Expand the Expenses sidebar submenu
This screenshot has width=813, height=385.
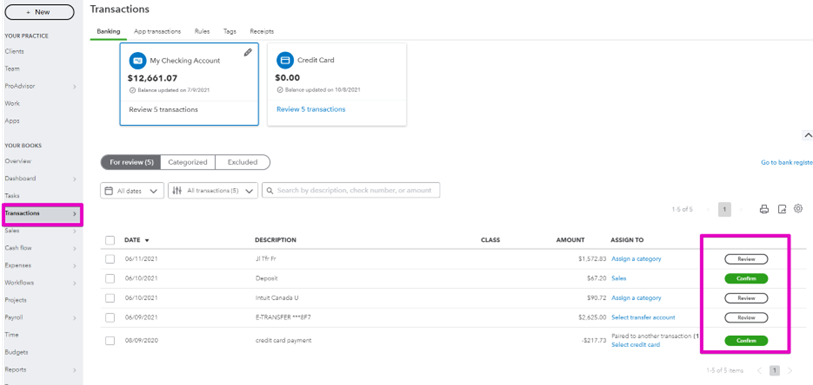coord(74,266)
